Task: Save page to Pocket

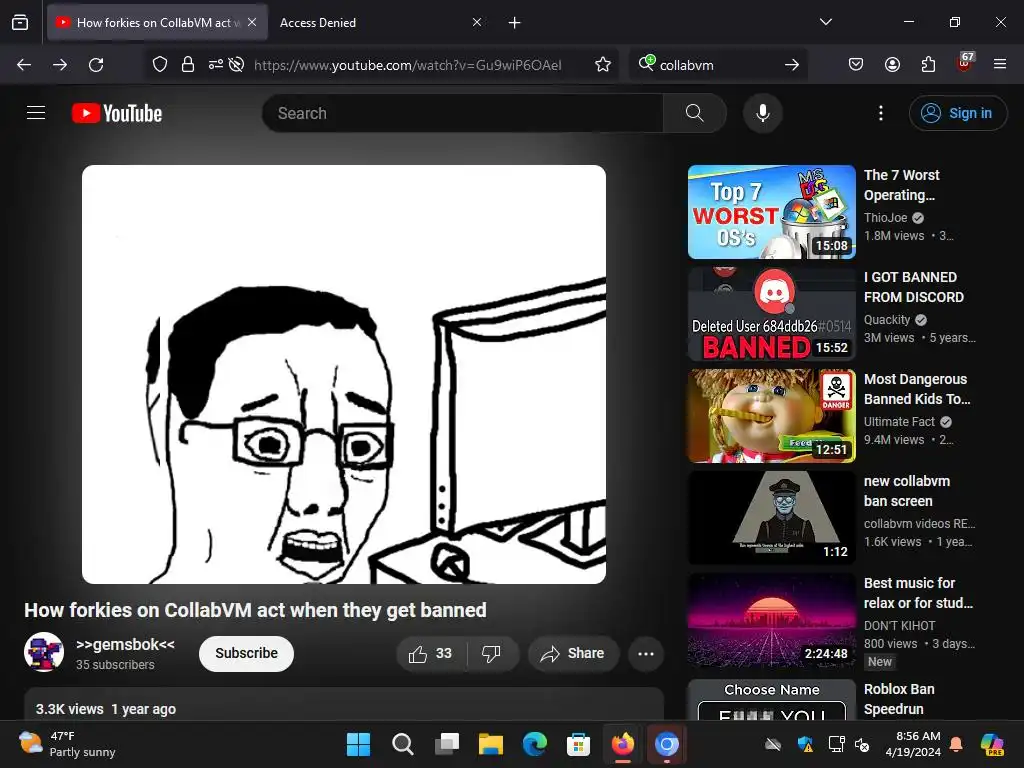Action: pyautogui.click(x=856, y=65)
